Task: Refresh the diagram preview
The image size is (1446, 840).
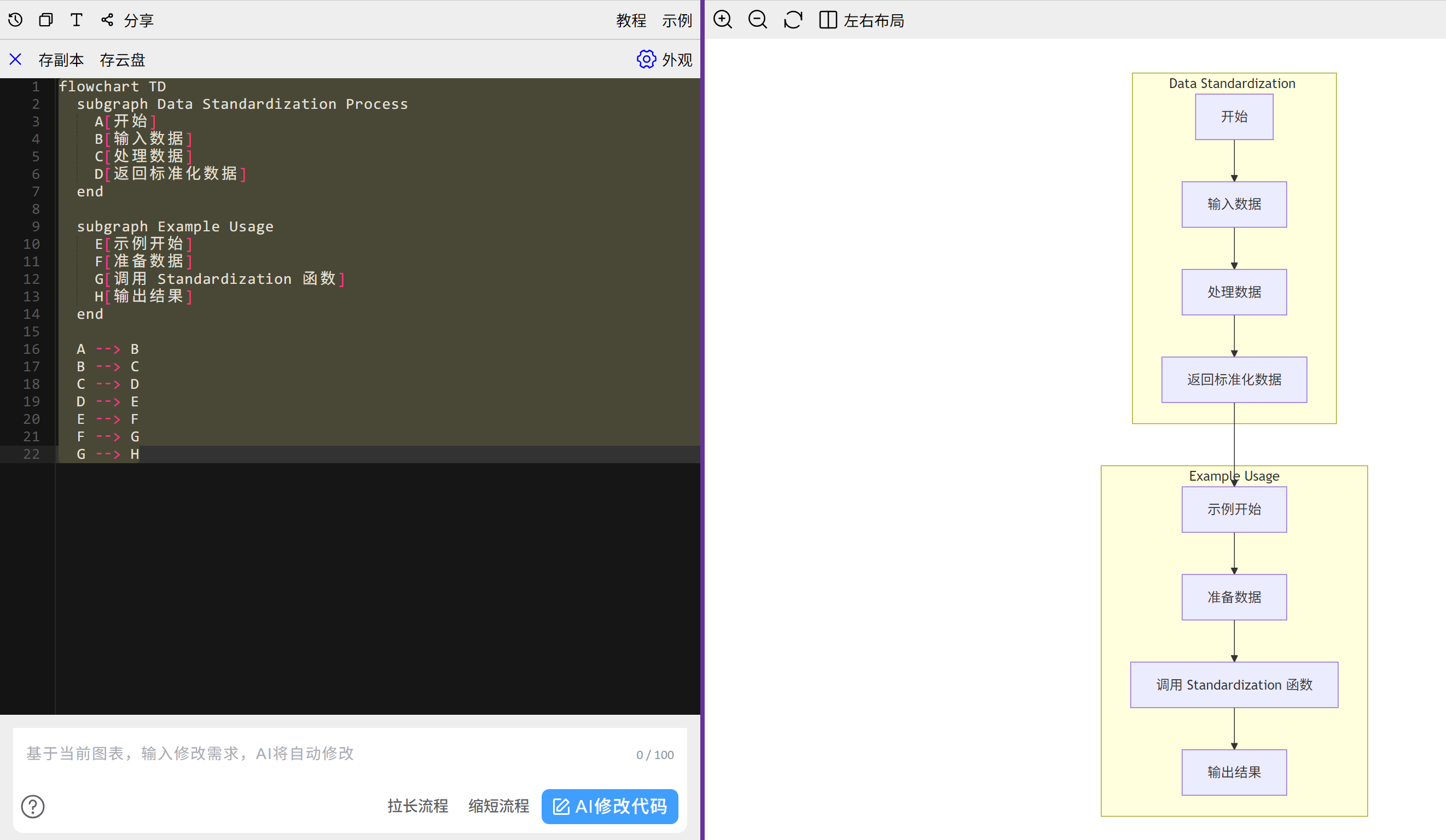Action: point(792,20)
